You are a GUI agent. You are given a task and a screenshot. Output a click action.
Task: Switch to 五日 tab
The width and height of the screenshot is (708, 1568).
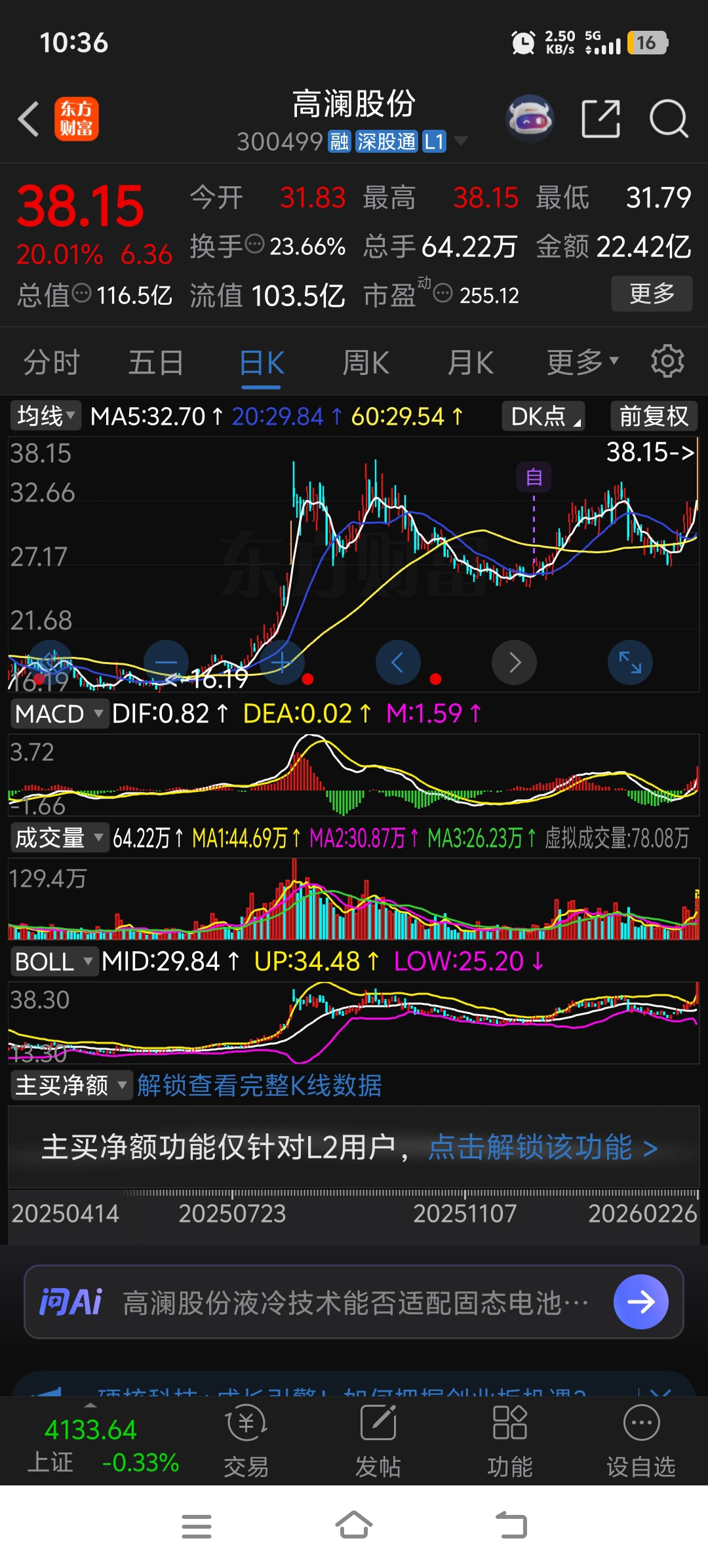click(x=156, y=362)
